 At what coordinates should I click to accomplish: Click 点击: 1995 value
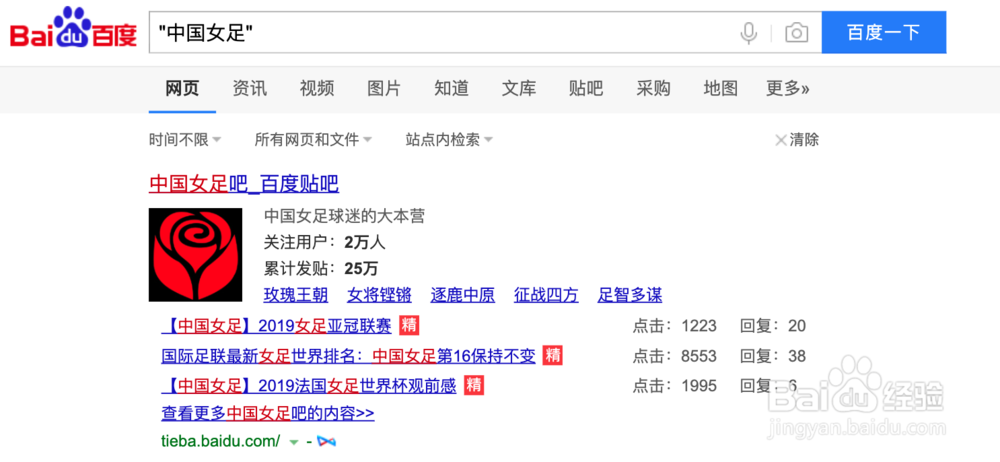point(675,386)
